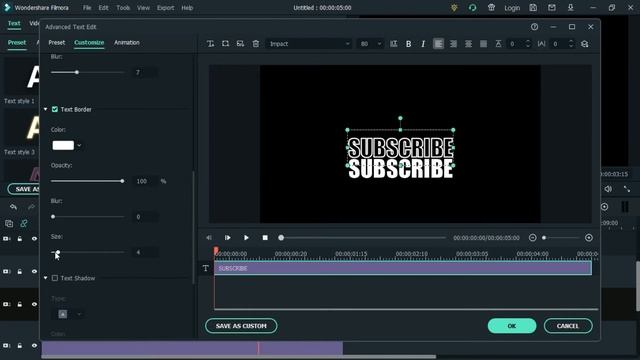This screenshot has height=360, width=640.
Task: Stop the text preview playback
Action: (265, 238)
